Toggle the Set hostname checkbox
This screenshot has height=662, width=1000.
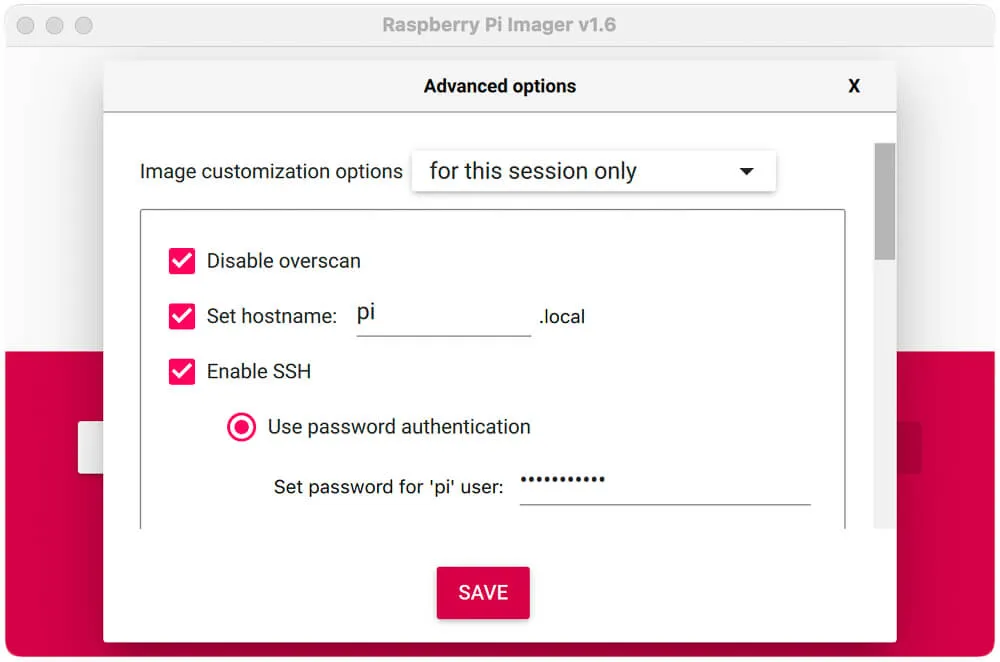click(182, 316)
